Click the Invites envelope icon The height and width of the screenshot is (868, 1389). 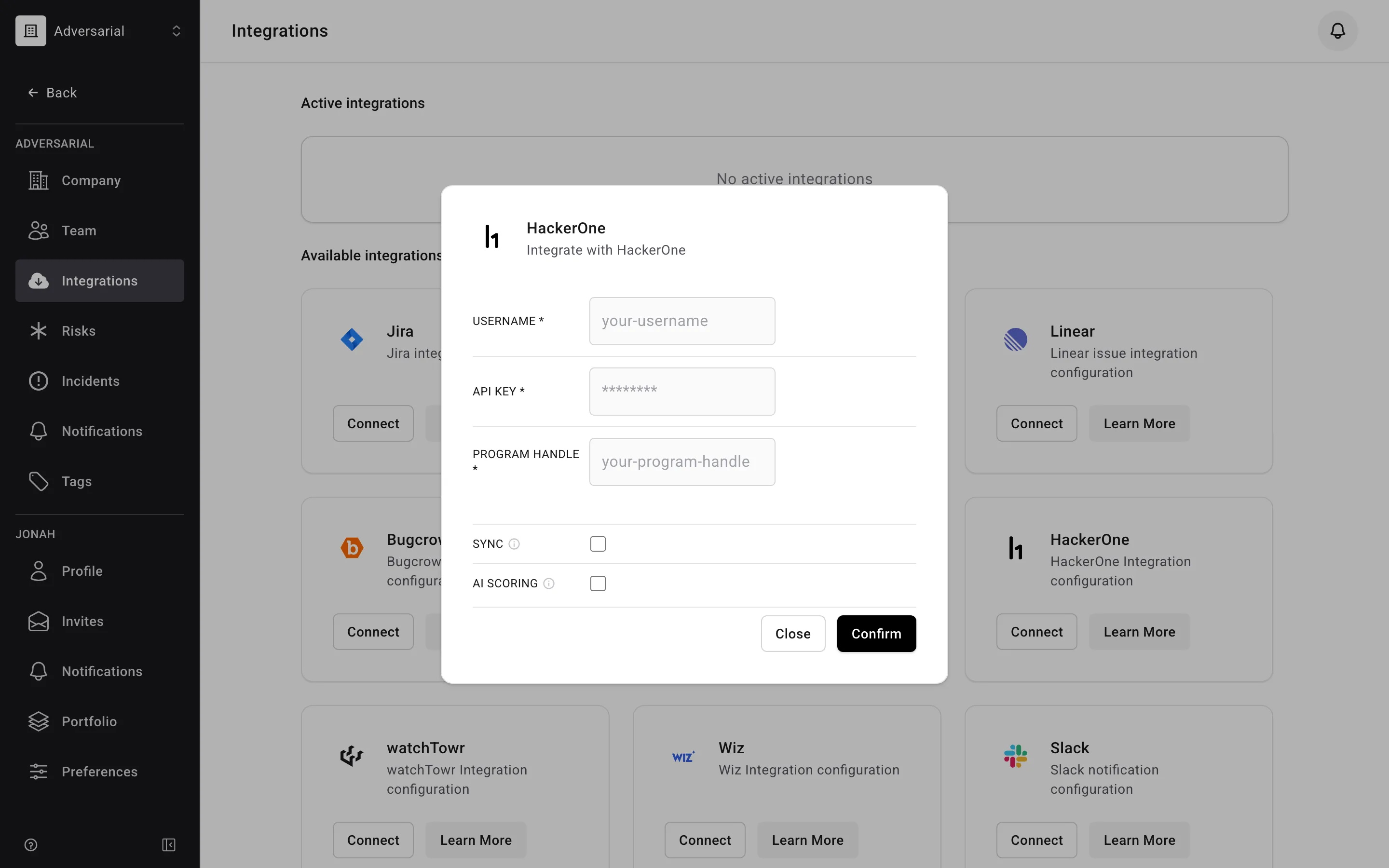pyautogui.click(x=39, y=621)
